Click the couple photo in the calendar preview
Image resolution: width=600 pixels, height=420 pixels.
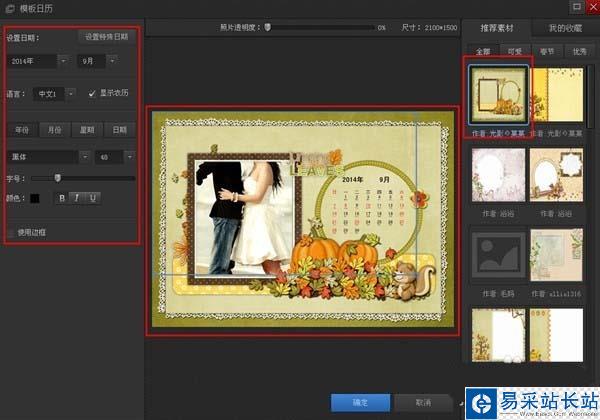click(244, 217)
